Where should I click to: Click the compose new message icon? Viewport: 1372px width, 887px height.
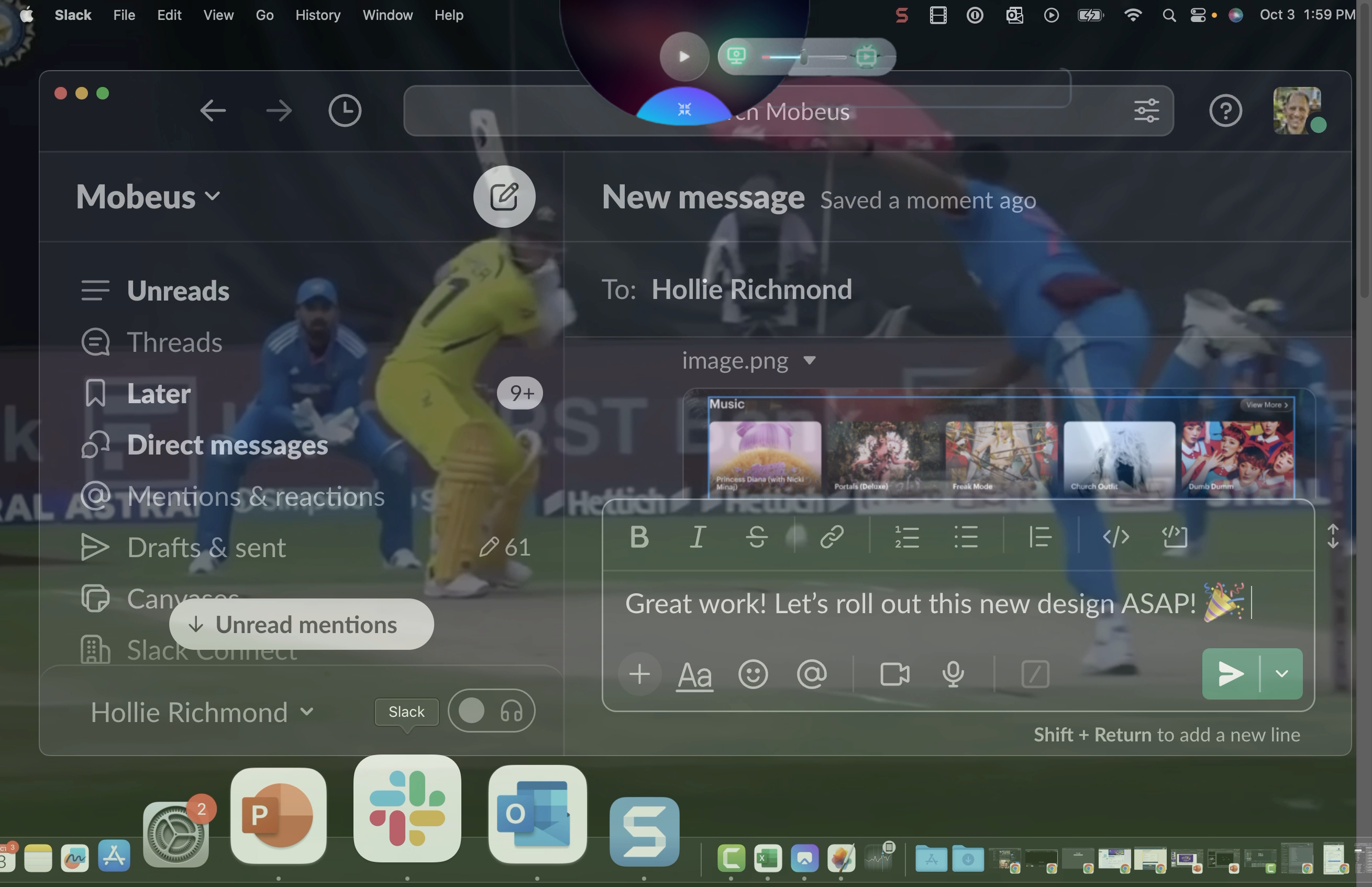[504, 197]
